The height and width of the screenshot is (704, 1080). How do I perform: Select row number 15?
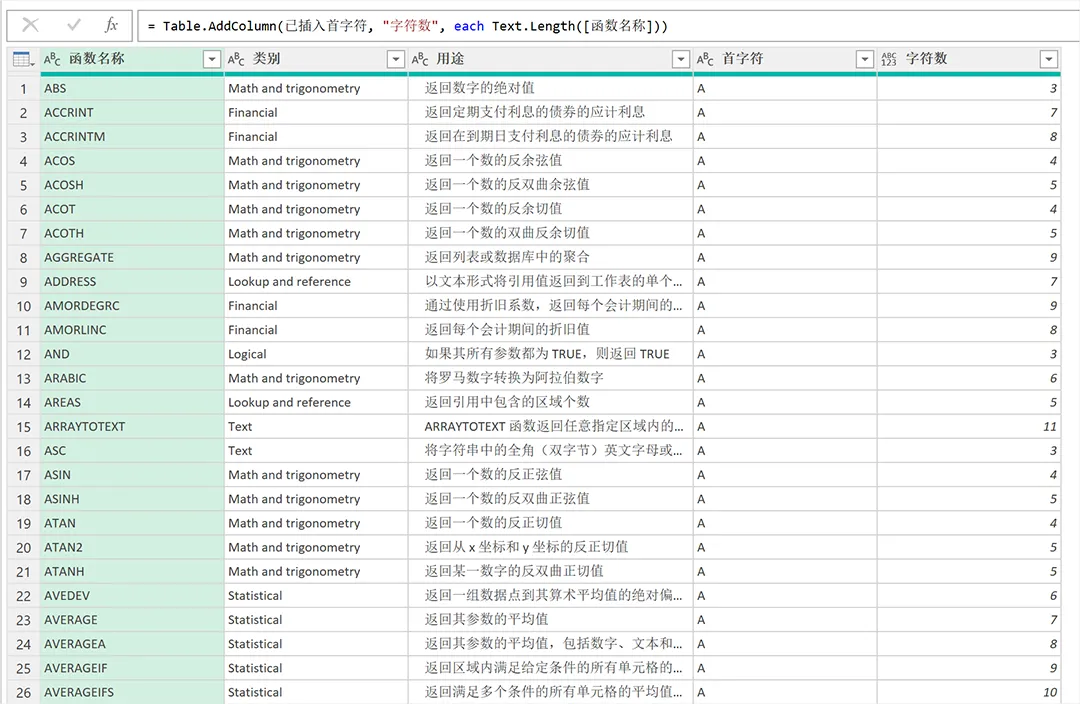click(x=23, y=427)
